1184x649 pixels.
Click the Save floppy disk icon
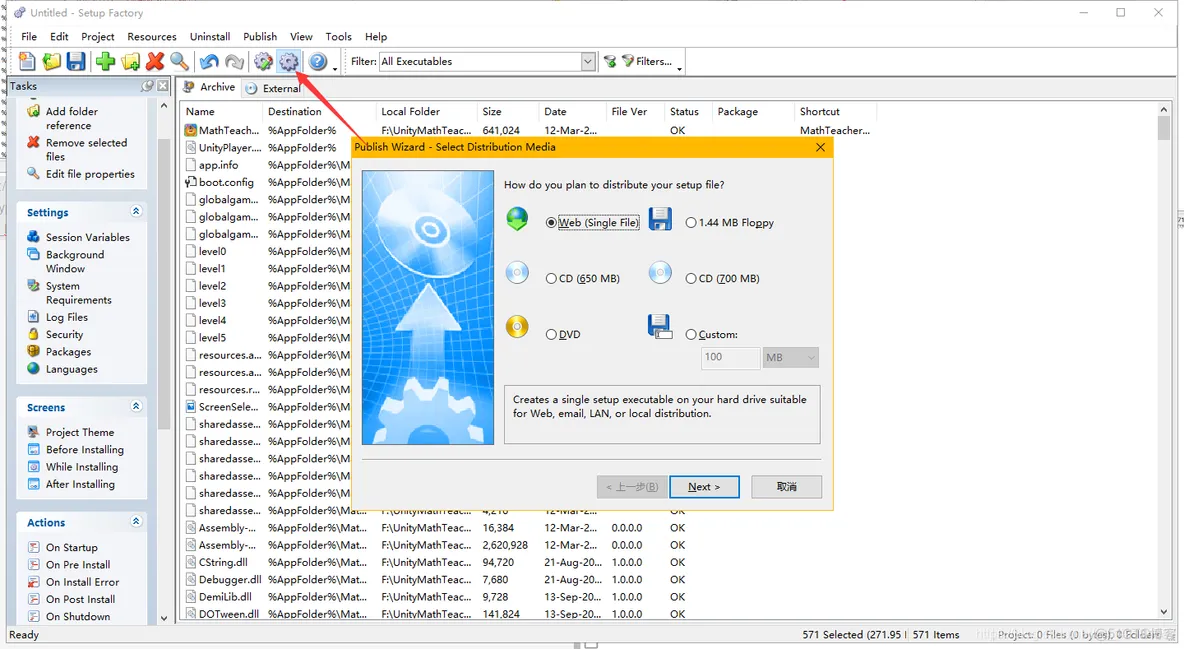coord(76,61)
